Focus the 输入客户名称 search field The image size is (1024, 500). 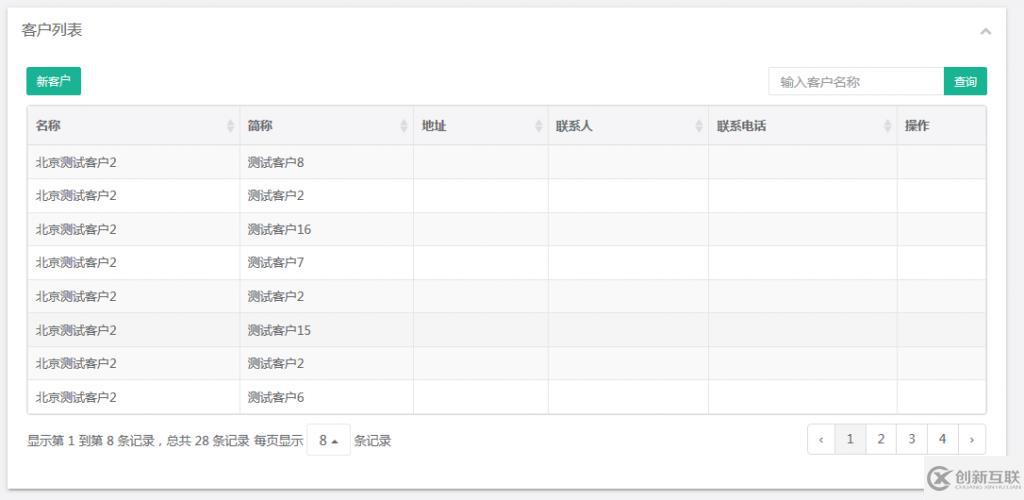856,82
